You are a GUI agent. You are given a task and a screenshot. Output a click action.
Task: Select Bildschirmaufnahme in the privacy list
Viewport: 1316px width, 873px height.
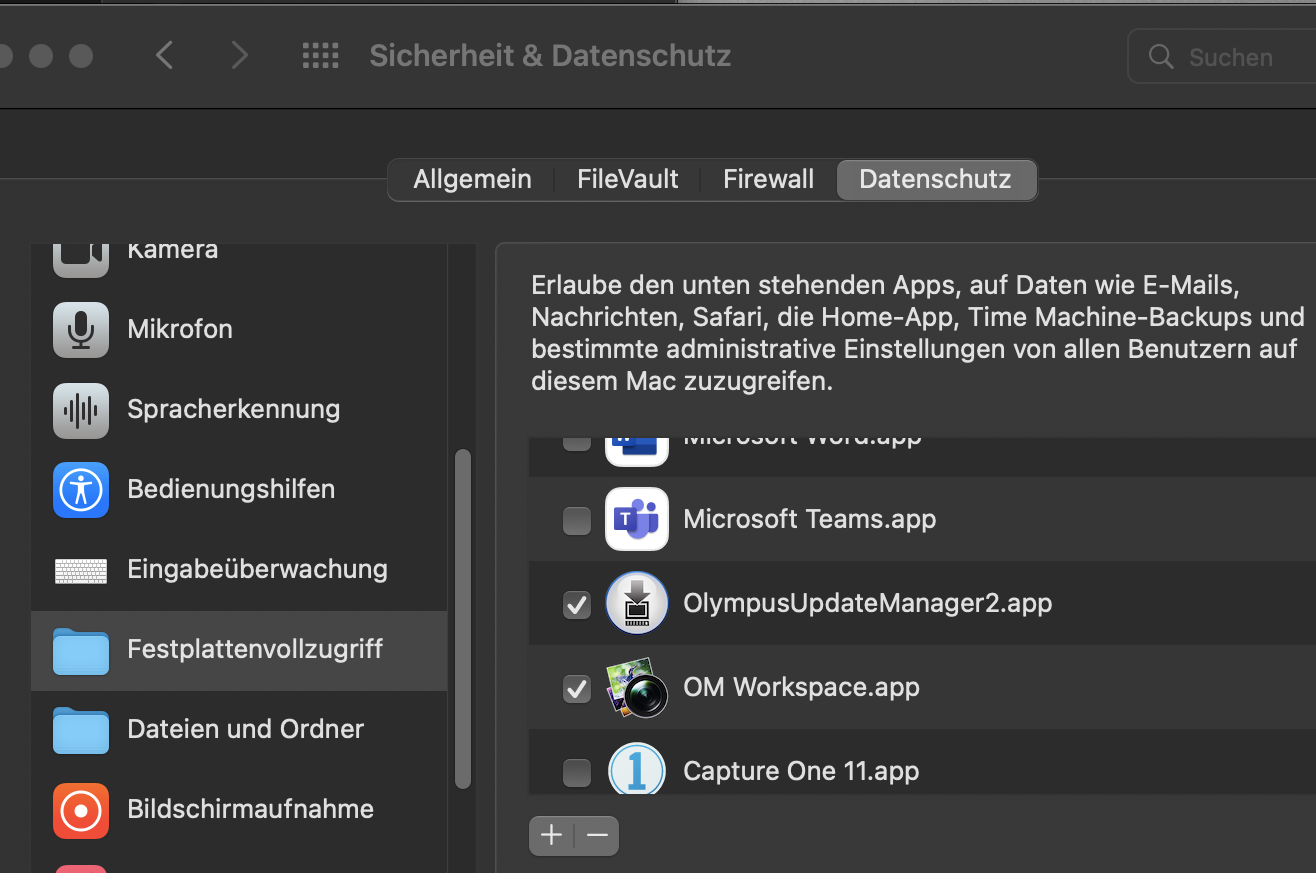click(239, 809)
